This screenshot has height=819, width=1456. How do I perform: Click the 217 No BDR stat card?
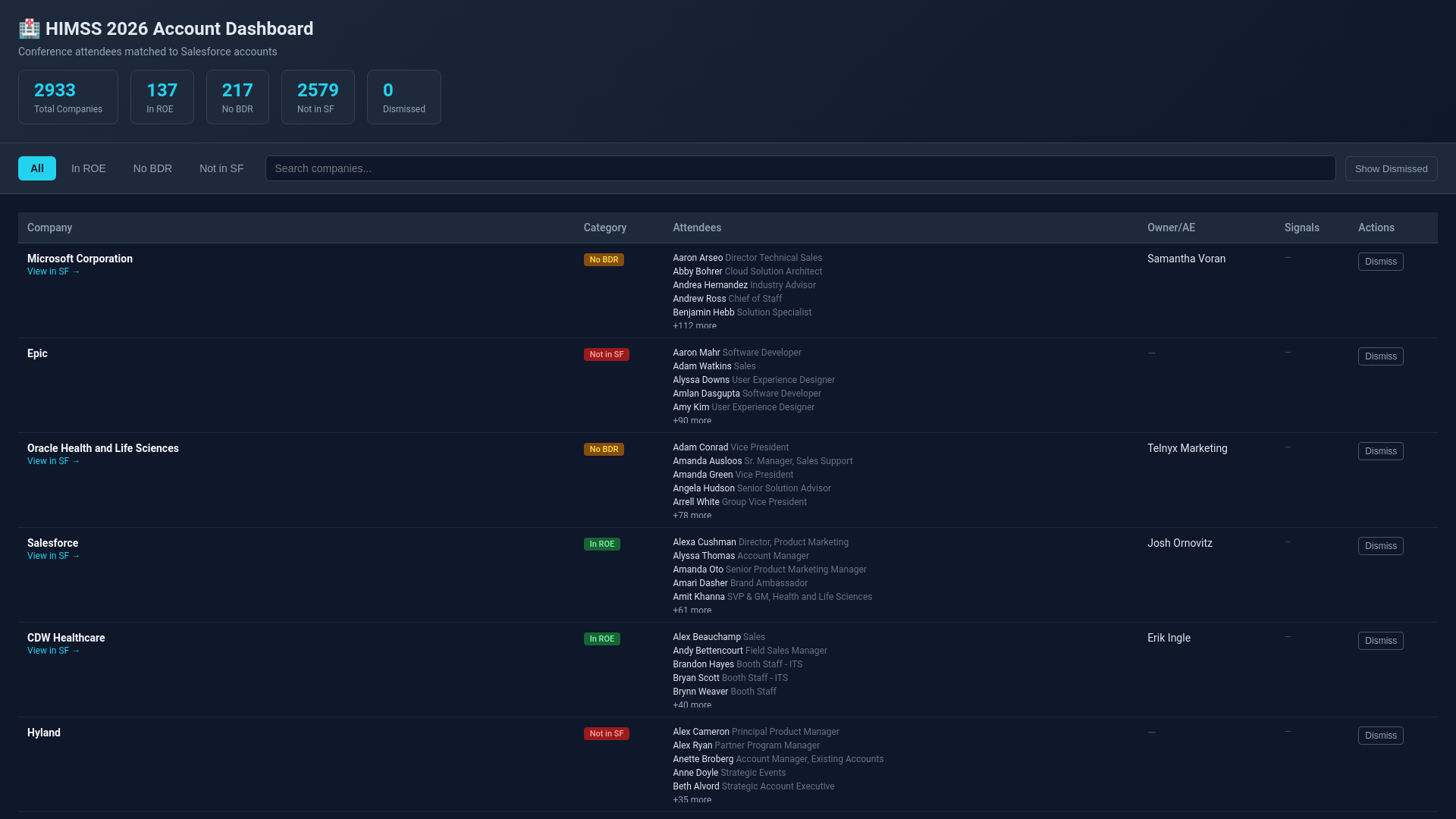point(237,97)
